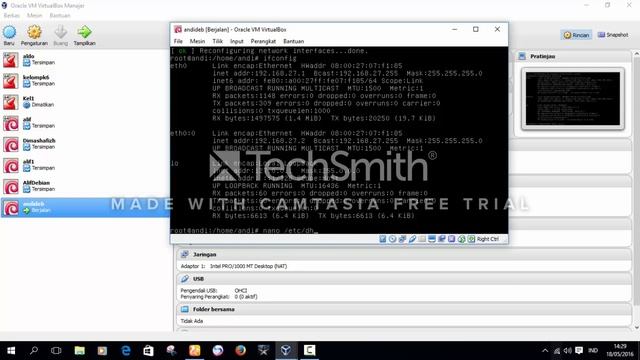Select the running andideb machine

pyautogui.click(x=85, y=207)
